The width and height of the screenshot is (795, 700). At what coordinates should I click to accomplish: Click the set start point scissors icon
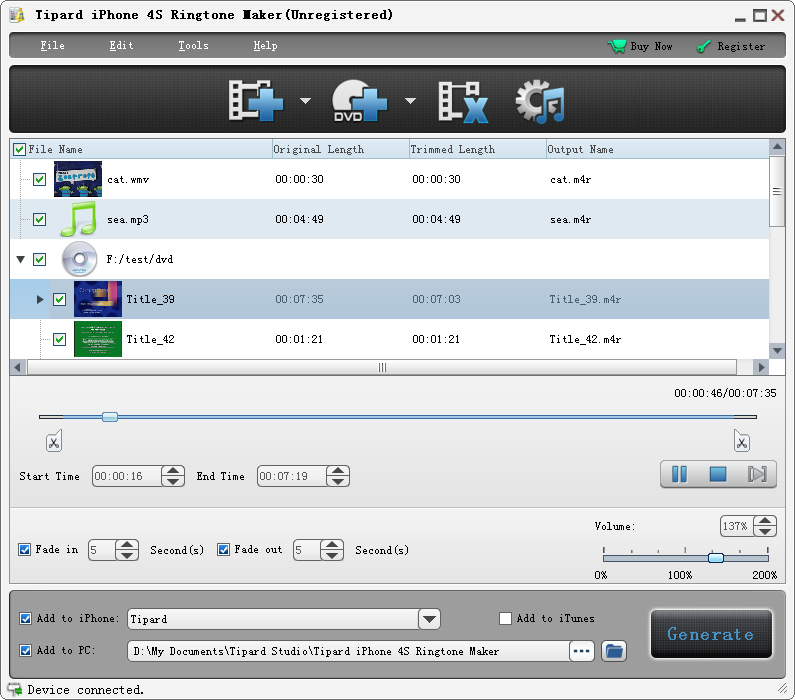pyautogui.click(x=54, y=441)
